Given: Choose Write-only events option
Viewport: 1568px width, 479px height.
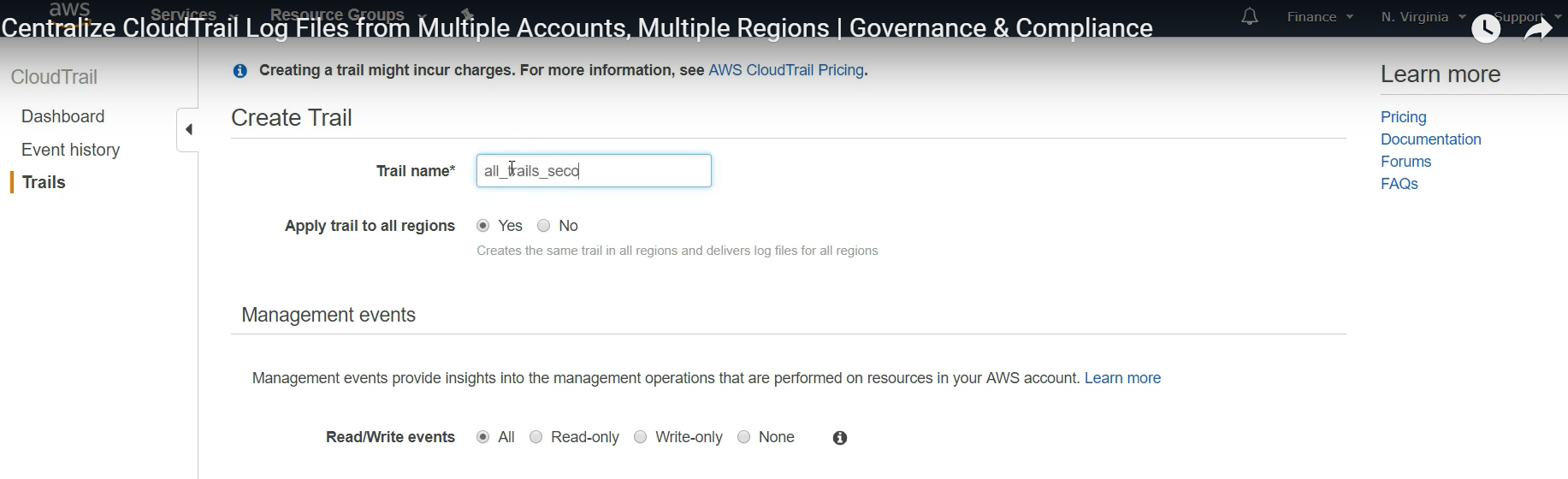Looking at the screenshot, I should pyautogui.click(x=641, y=437).
